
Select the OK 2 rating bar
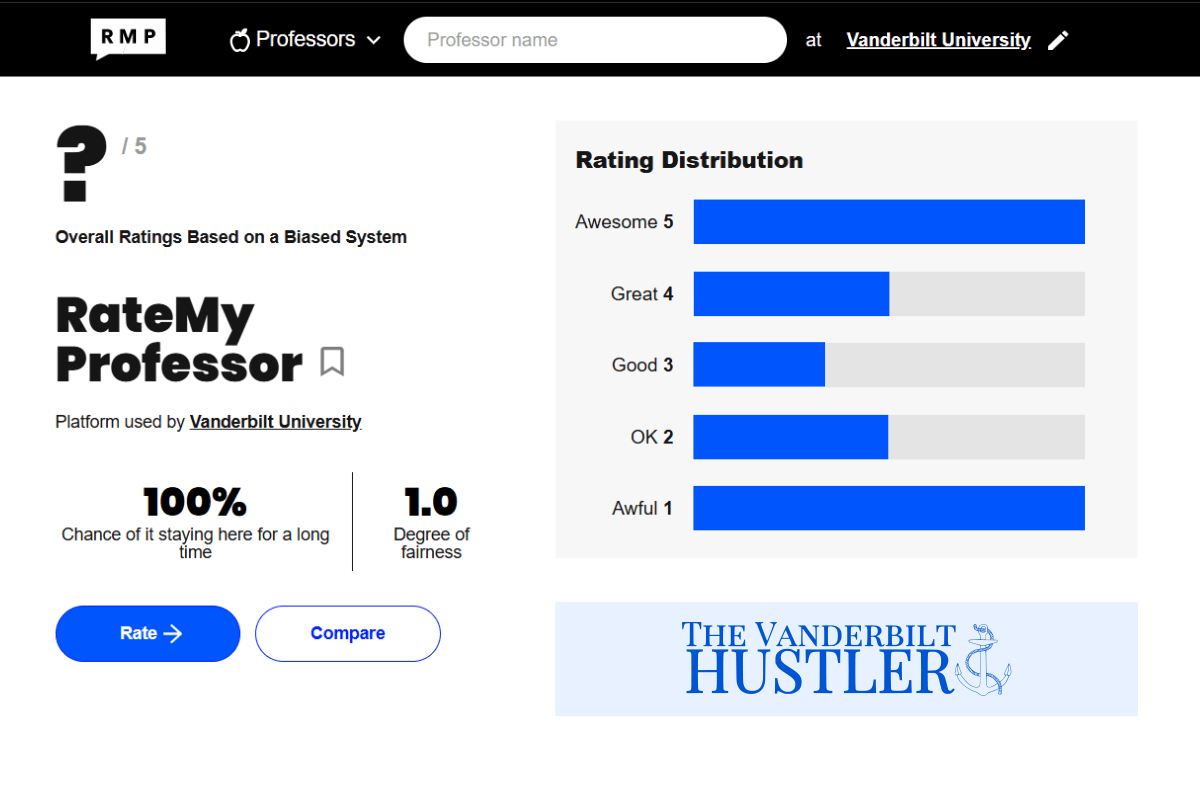[889, 437]
